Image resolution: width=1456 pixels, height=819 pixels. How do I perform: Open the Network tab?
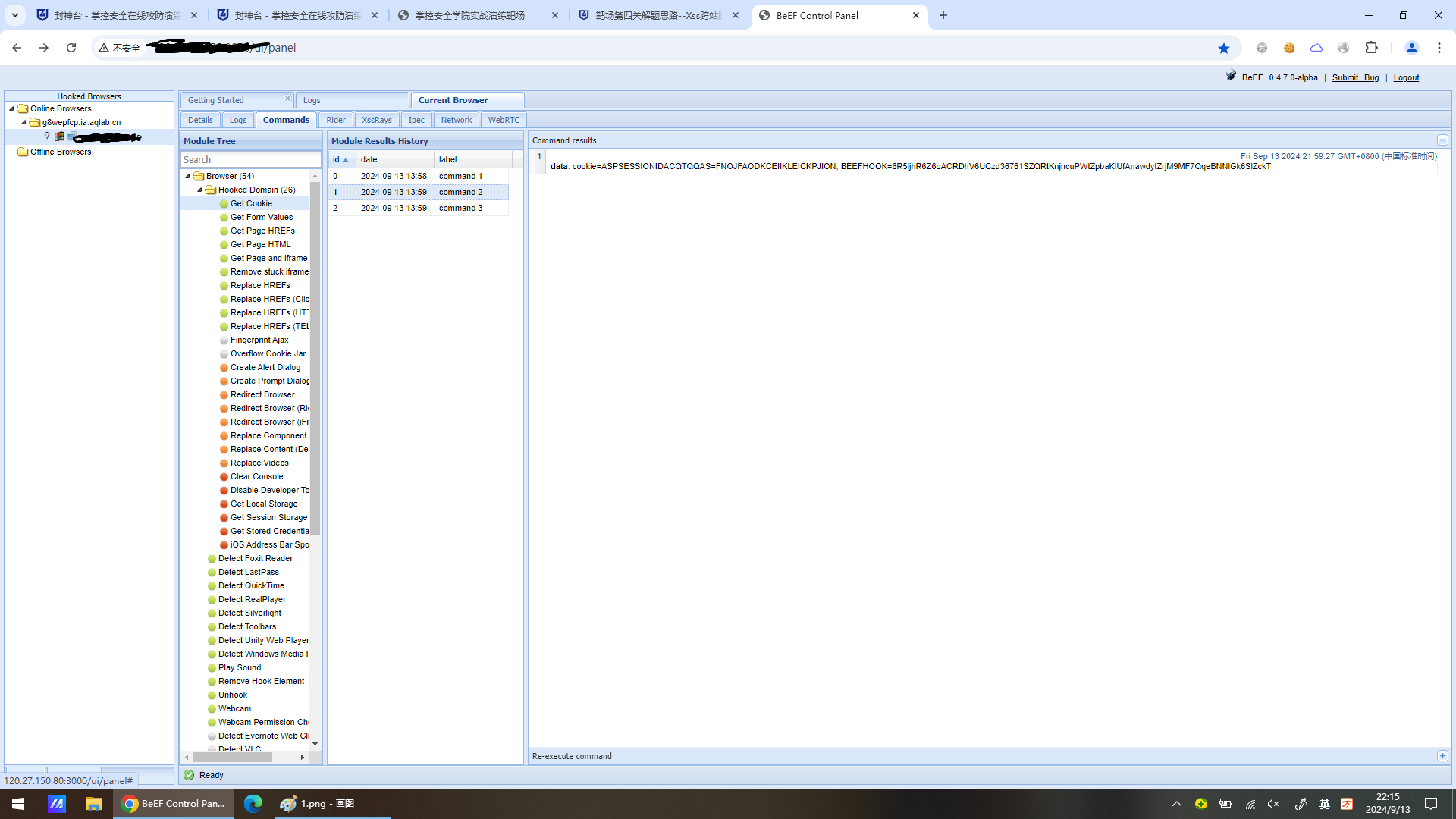coord(457,120)
